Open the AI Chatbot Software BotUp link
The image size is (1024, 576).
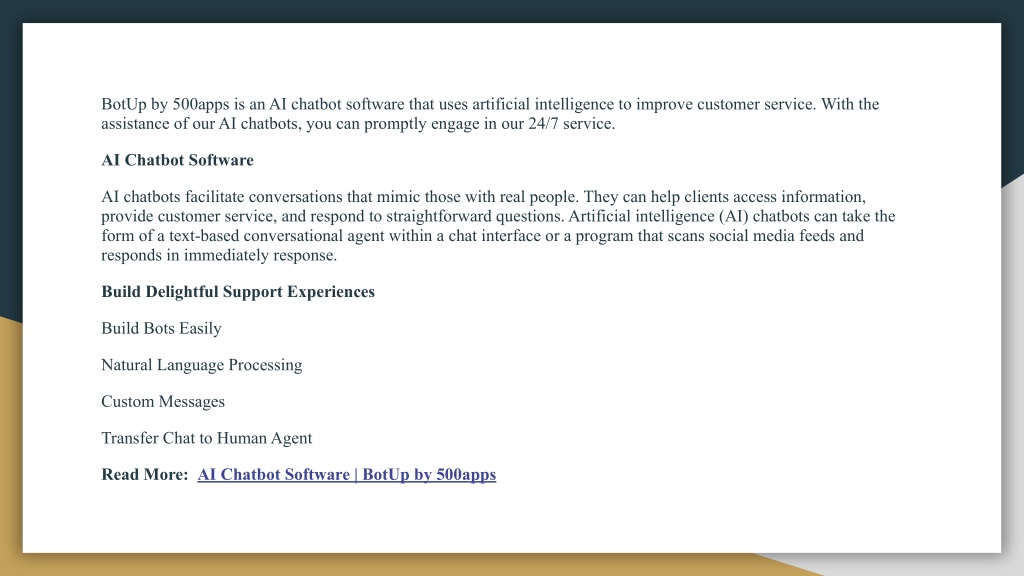point(347,475)
